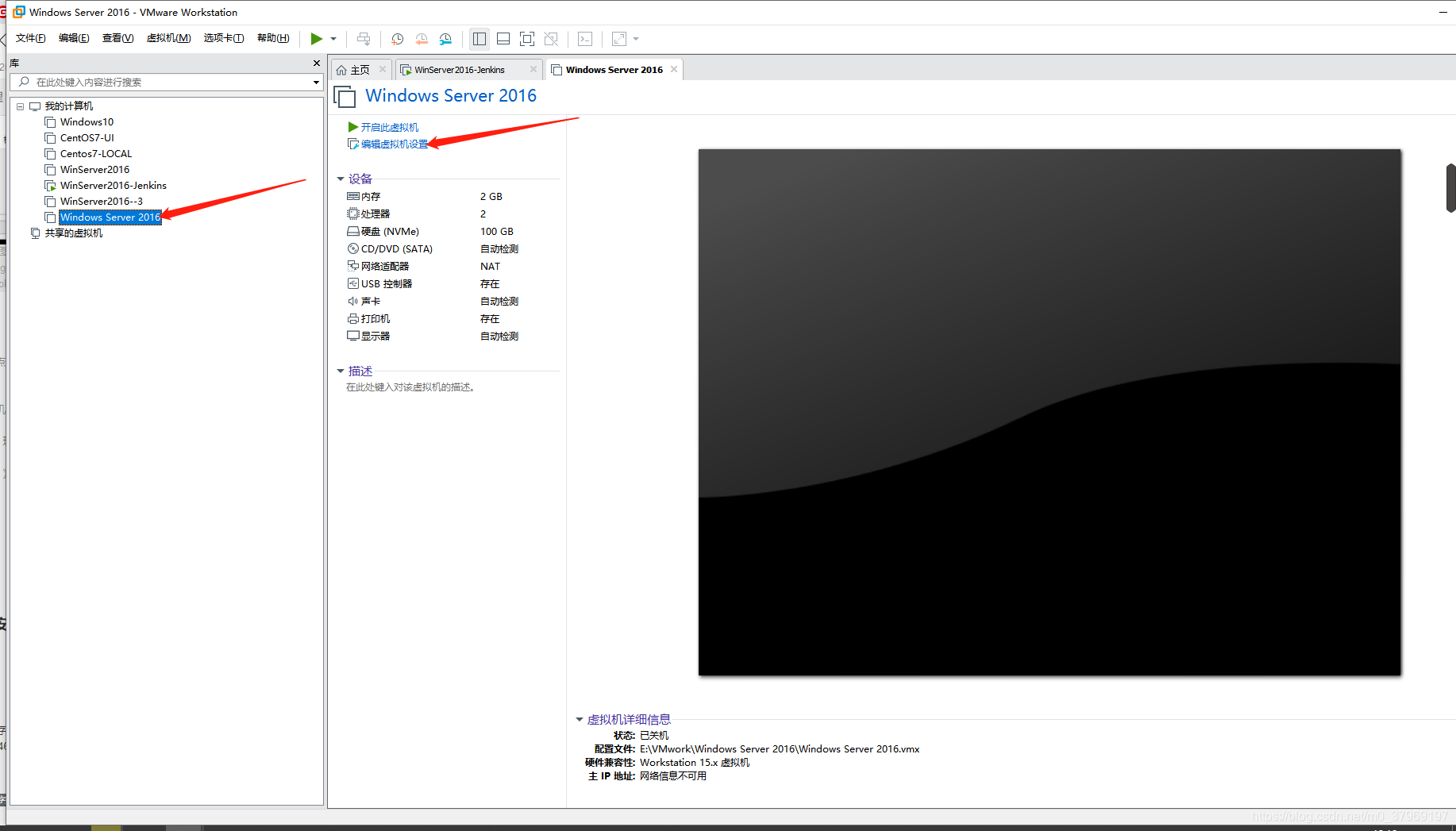Open the 查看(V) menu
This screenshot has width=1456, height=831.
117,38
